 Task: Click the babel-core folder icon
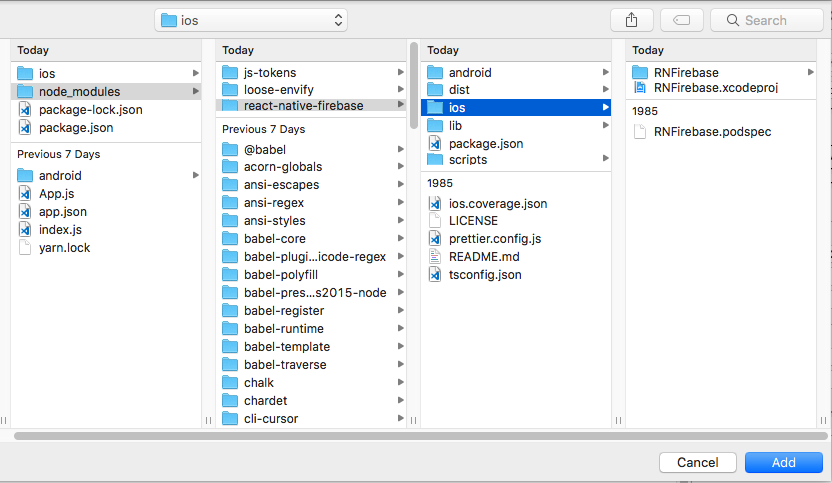230,239
